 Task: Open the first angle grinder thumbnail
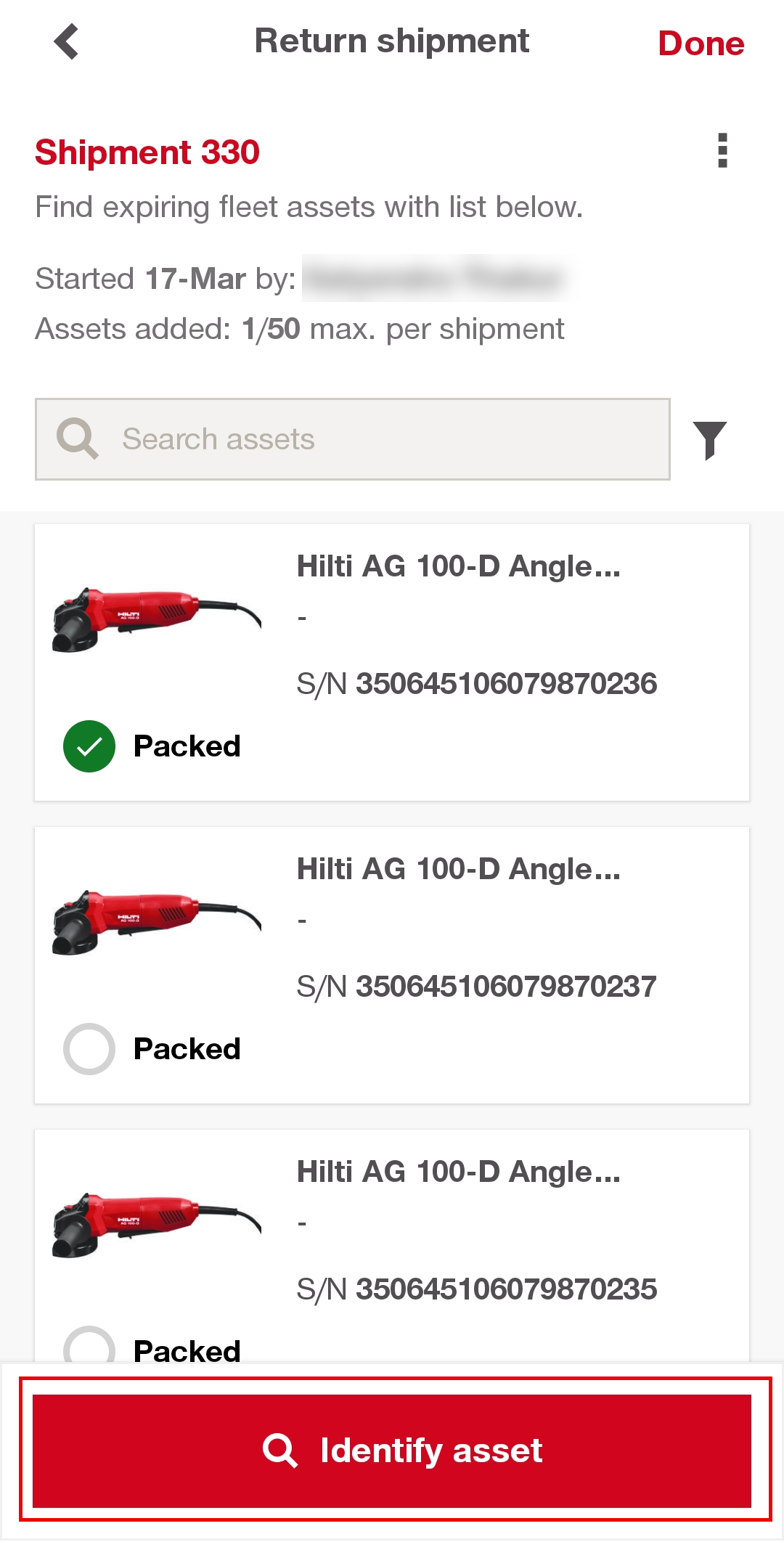click(156, 619)
